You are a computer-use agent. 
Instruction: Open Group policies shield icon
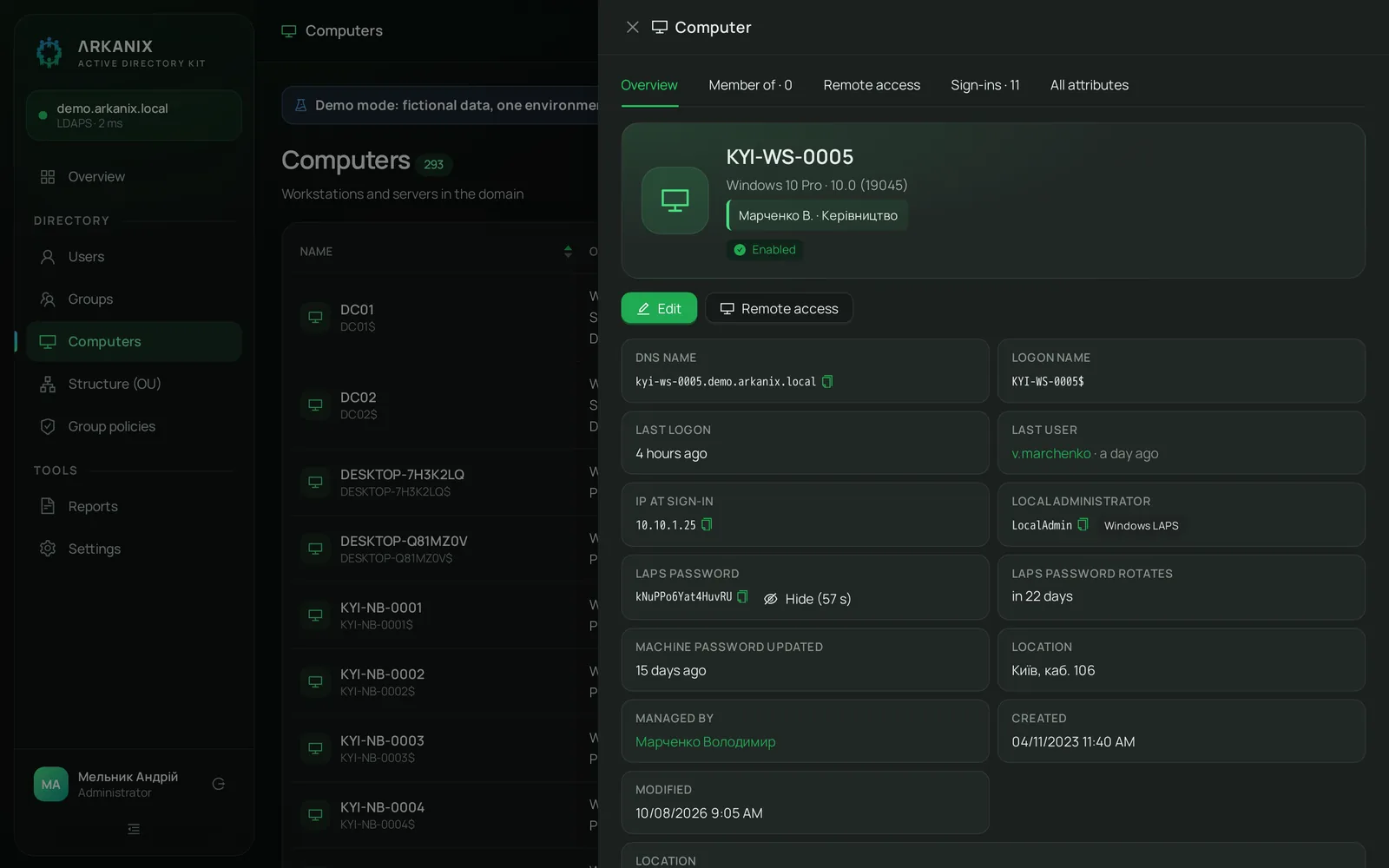pos(48,426)
